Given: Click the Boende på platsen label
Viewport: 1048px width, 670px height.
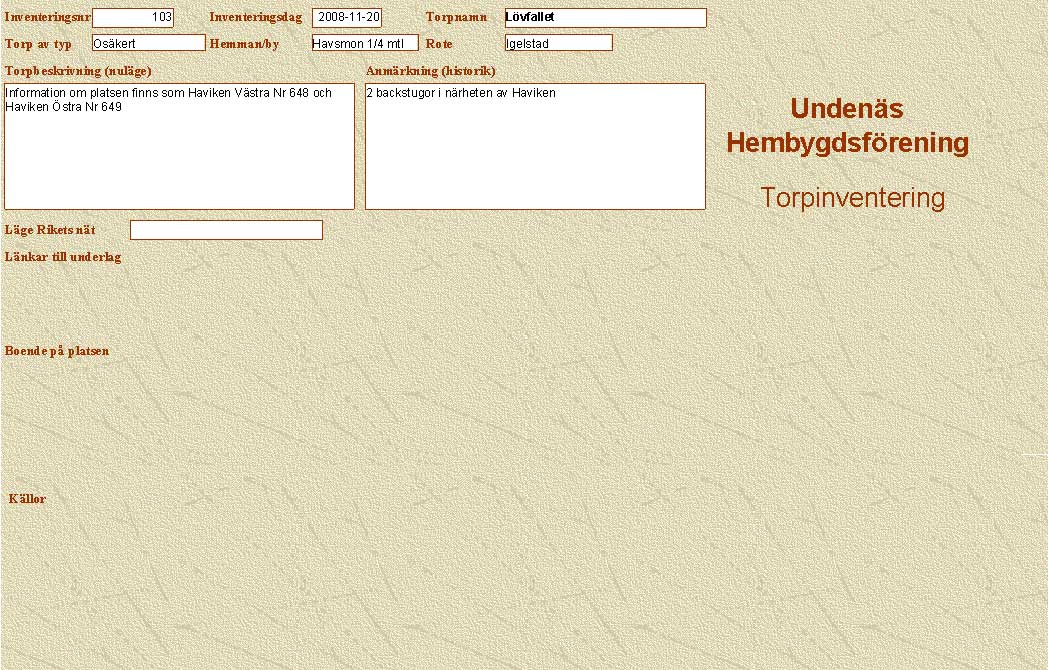Looking at the screenshot, I should point(57,351).
